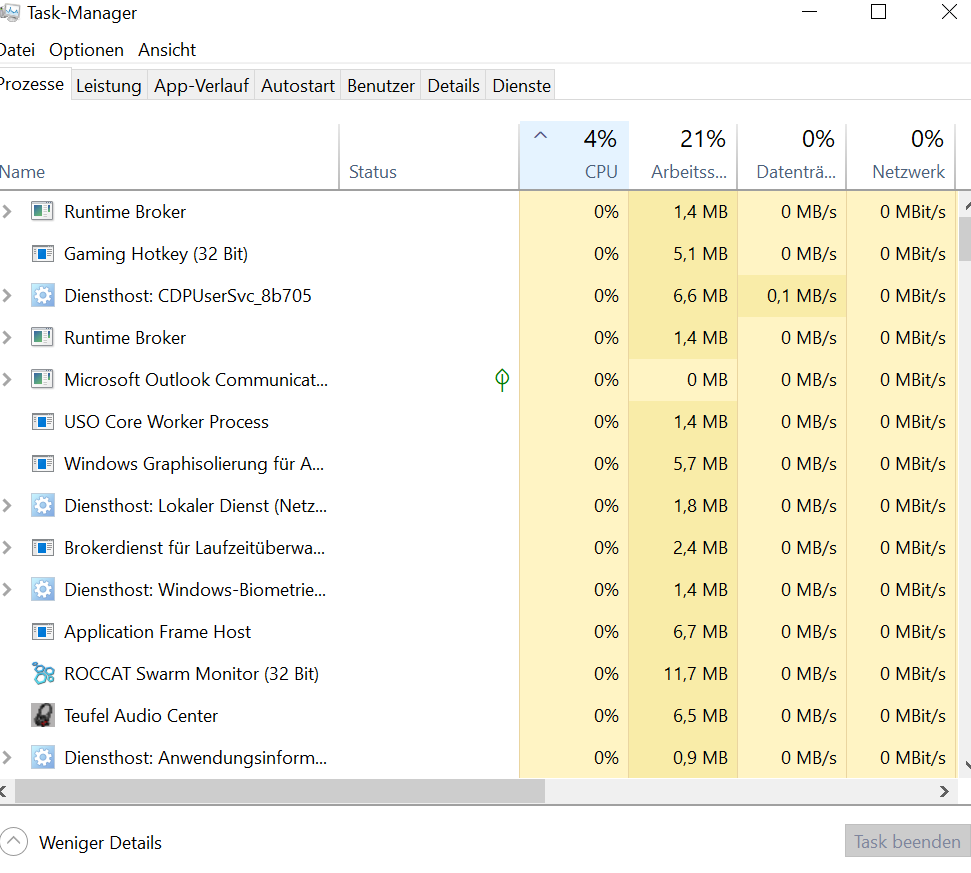Sort by Netzwerk column header

tap(901, 155)
